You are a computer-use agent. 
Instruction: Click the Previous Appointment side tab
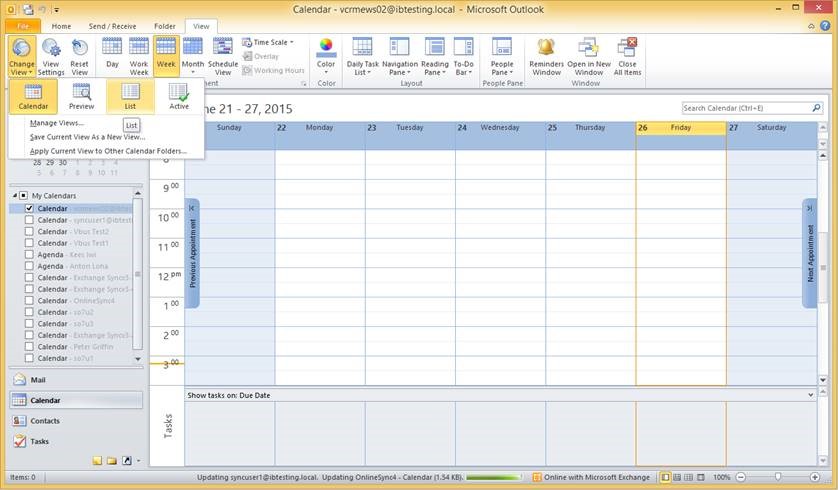[x=192, y=253]
